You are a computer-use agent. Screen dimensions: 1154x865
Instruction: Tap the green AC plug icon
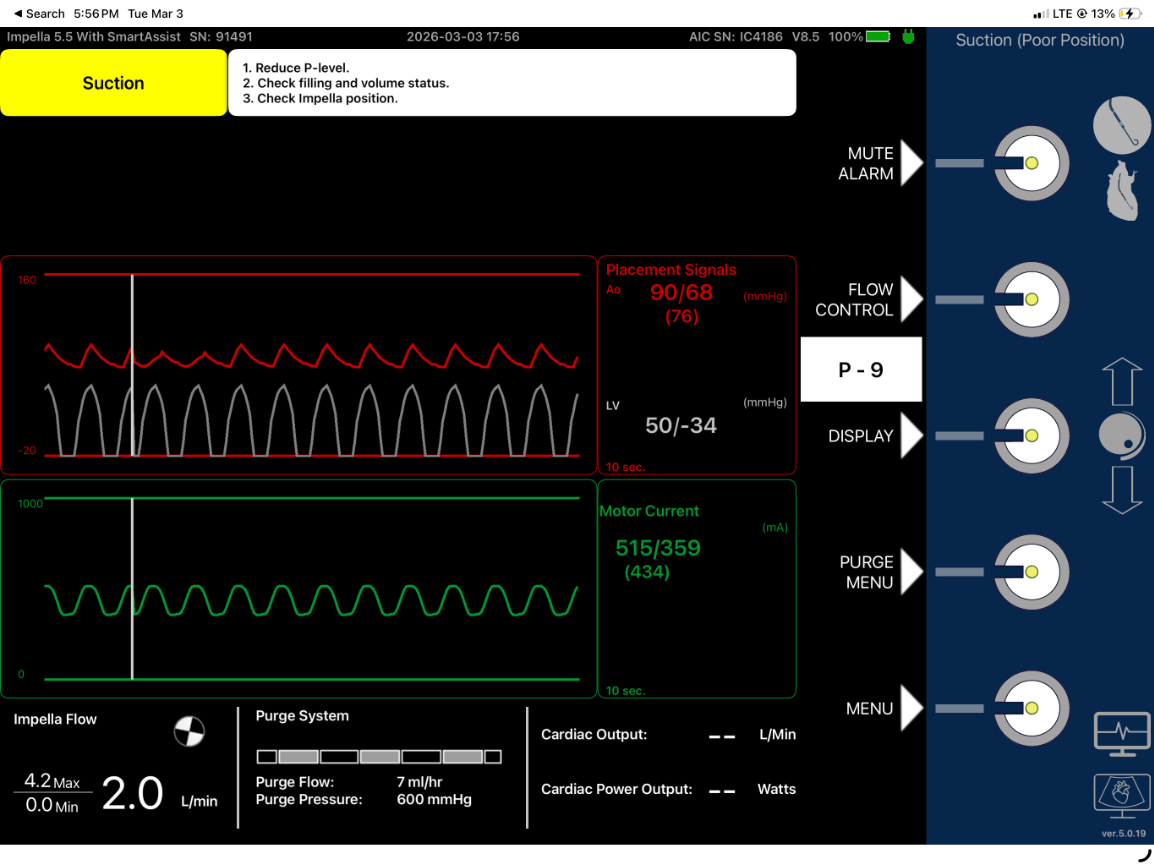click(908, 36)
